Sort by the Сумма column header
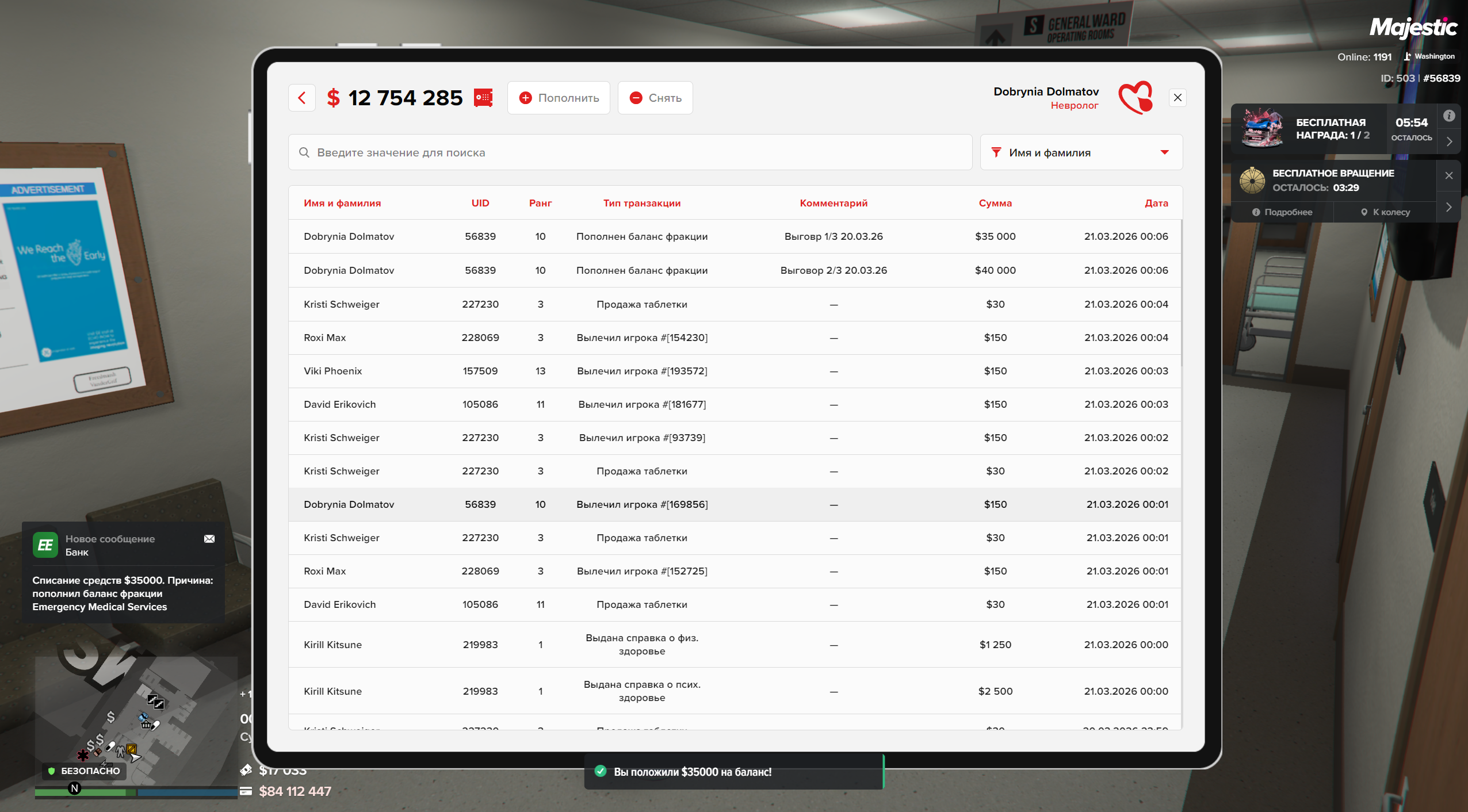This screenshot has width=1468, height=812. point(995,203)
